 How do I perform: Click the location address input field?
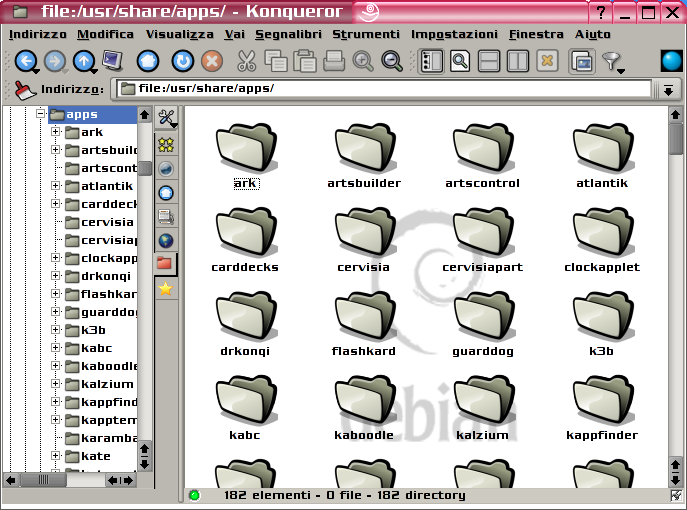pos(384,89)
